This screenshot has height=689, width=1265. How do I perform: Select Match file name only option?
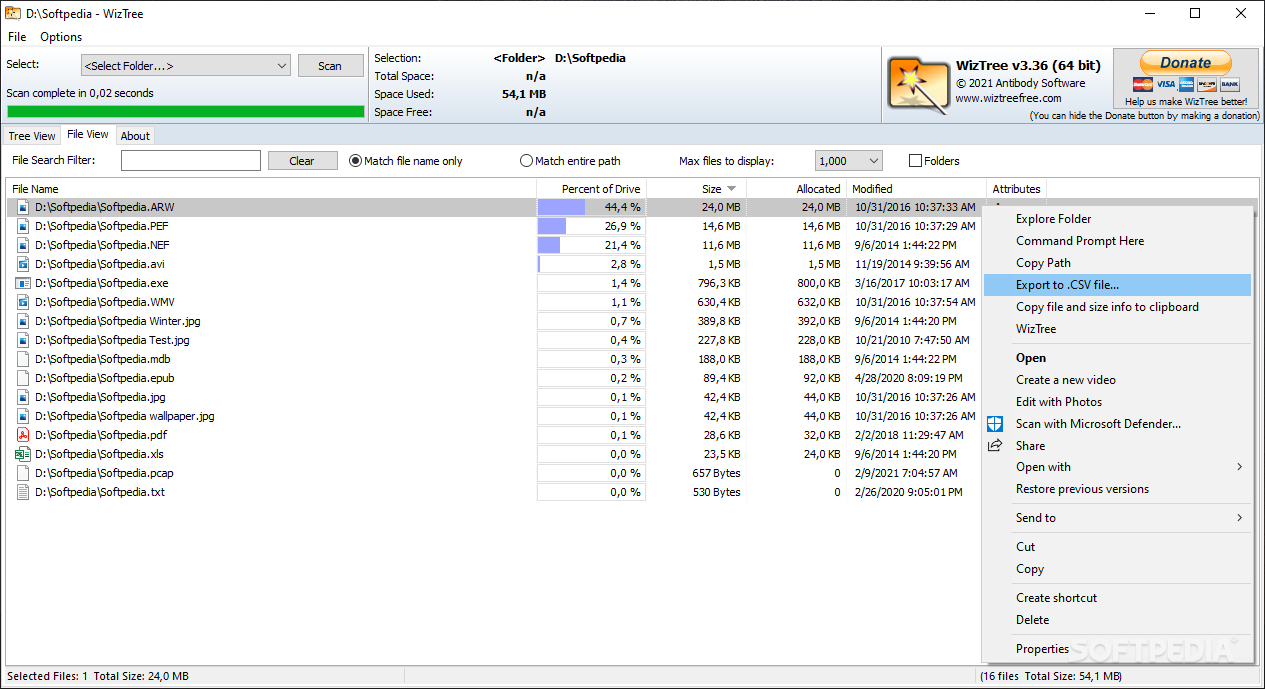(x=405, y=161)
